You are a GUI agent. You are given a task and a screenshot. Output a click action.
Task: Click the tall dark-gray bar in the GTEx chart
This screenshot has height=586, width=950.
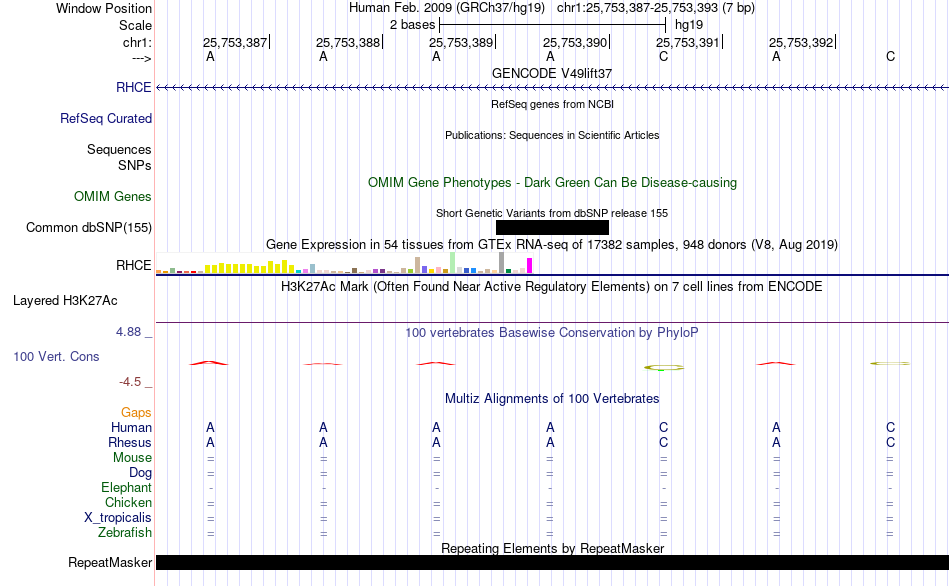pyautogui.click(x=501, y=263)
